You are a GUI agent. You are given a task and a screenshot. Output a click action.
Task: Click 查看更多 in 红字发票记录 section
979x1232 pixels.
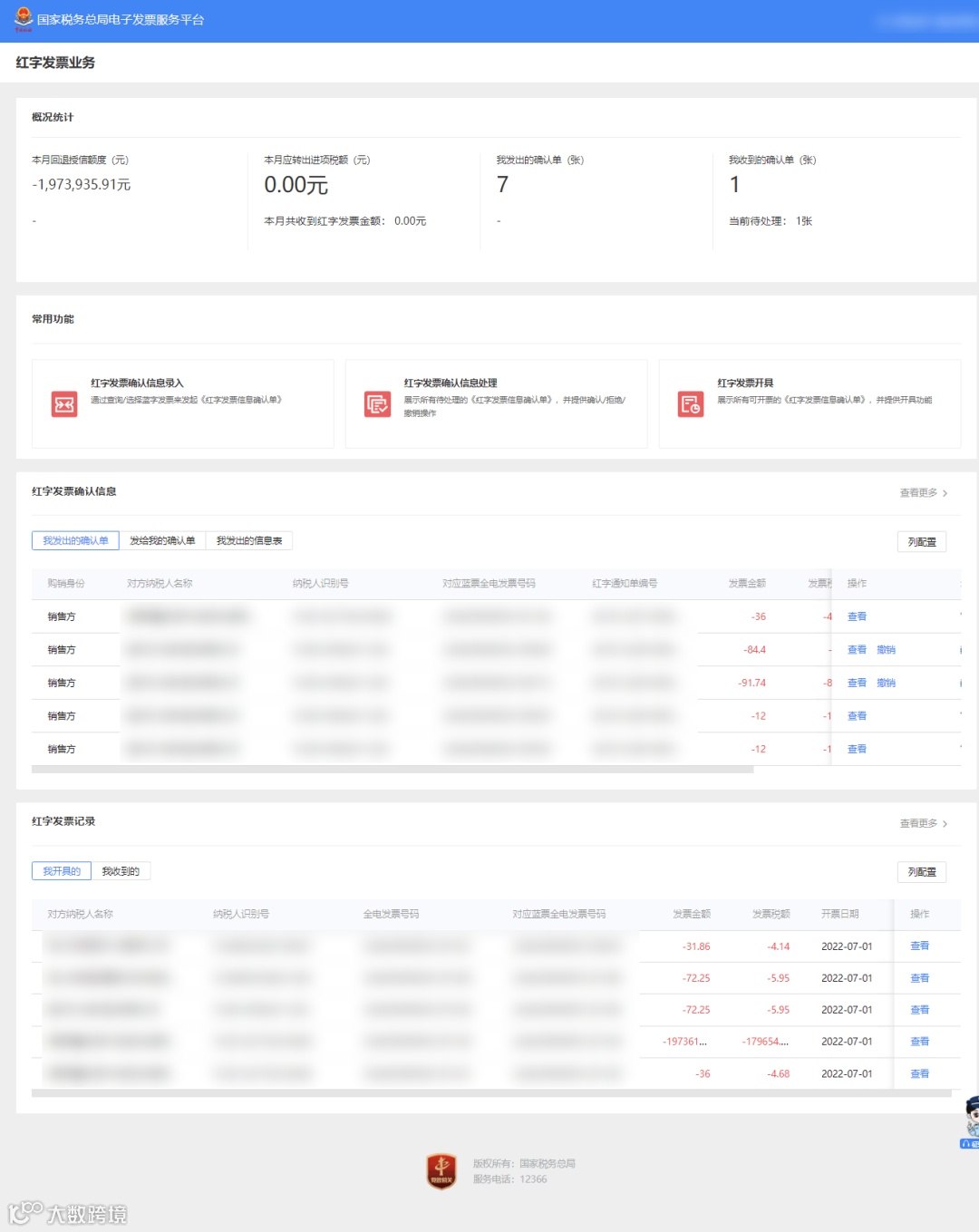coord(923,824)
